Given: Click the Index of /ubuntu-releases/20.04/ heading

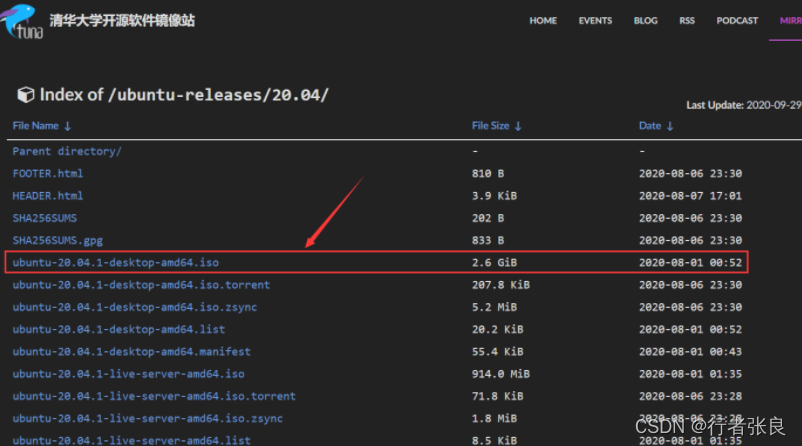Looking at the screenshot, I should 184,95.
